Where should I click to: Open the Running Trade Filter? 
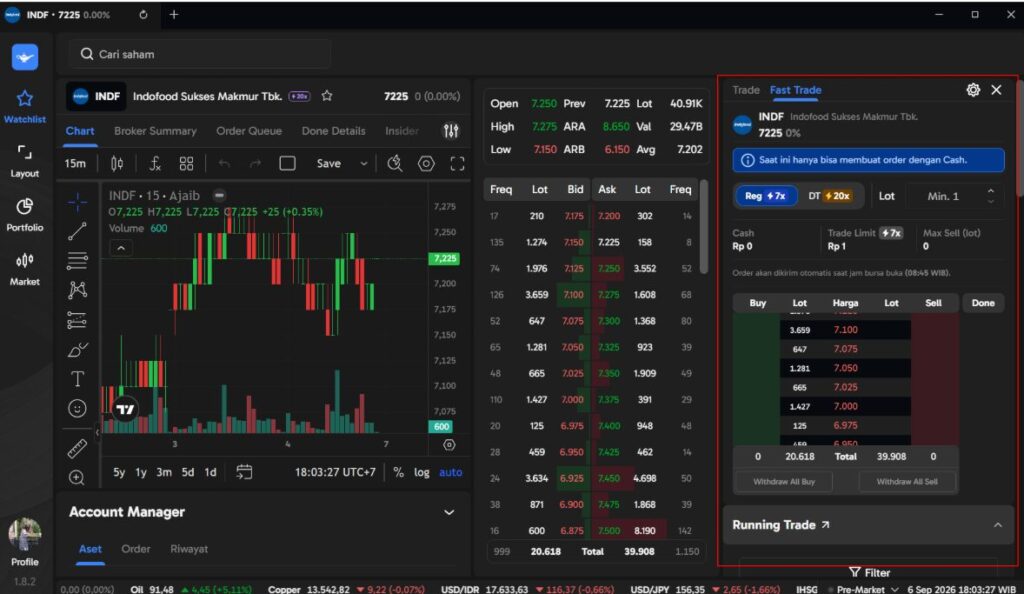coord(869,572)
